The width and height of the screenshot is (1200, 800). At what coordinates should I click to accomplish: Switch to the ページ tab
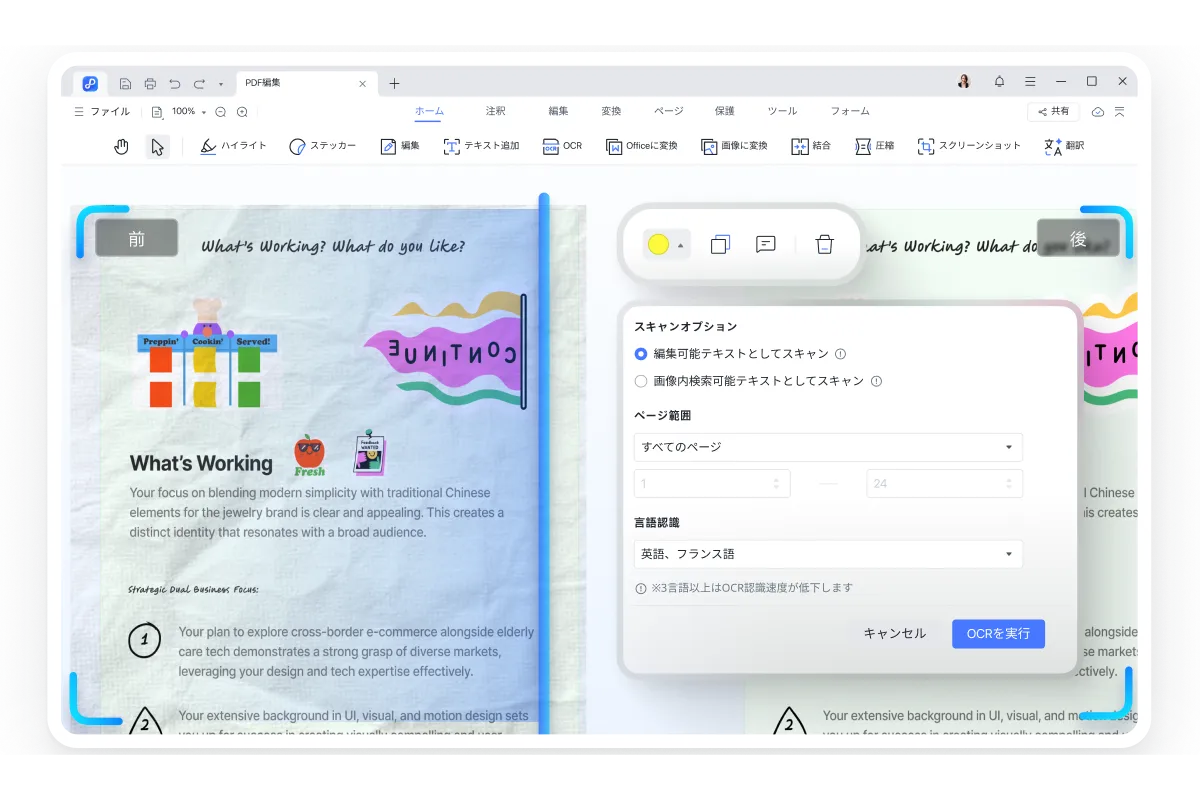pos(669,112)
